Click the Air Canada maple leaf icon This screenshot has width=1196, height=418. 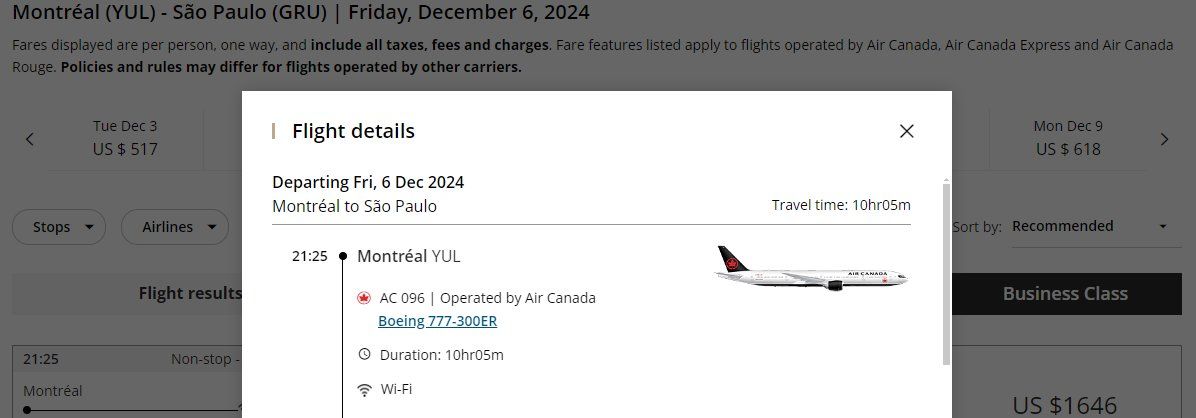pyautogui.click(x=364, y=298)
